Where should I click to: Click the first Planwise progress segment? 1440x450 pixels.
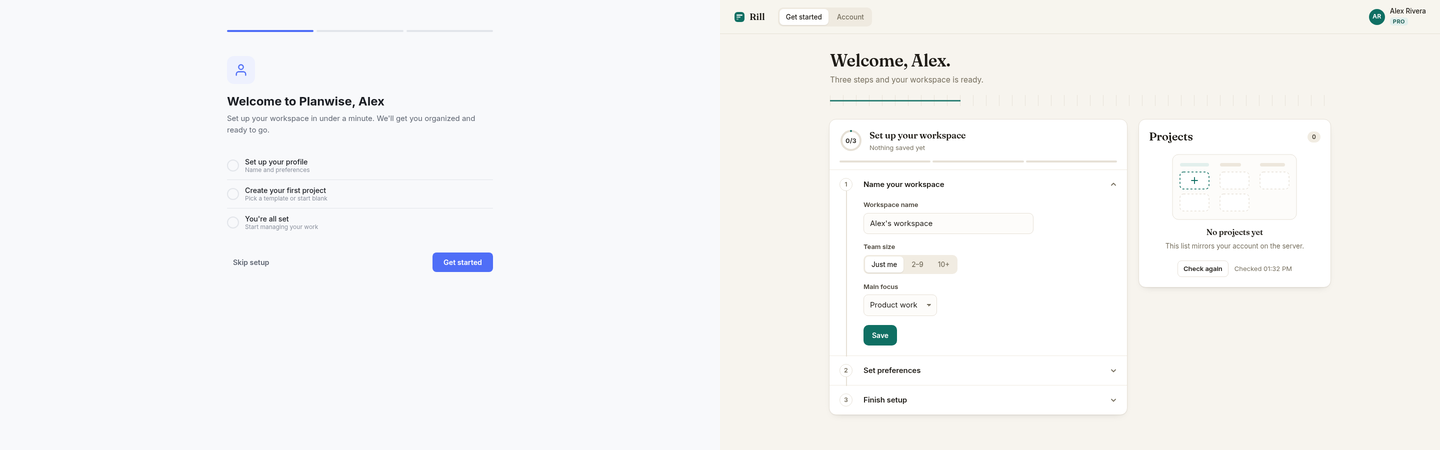click(270, 31)
